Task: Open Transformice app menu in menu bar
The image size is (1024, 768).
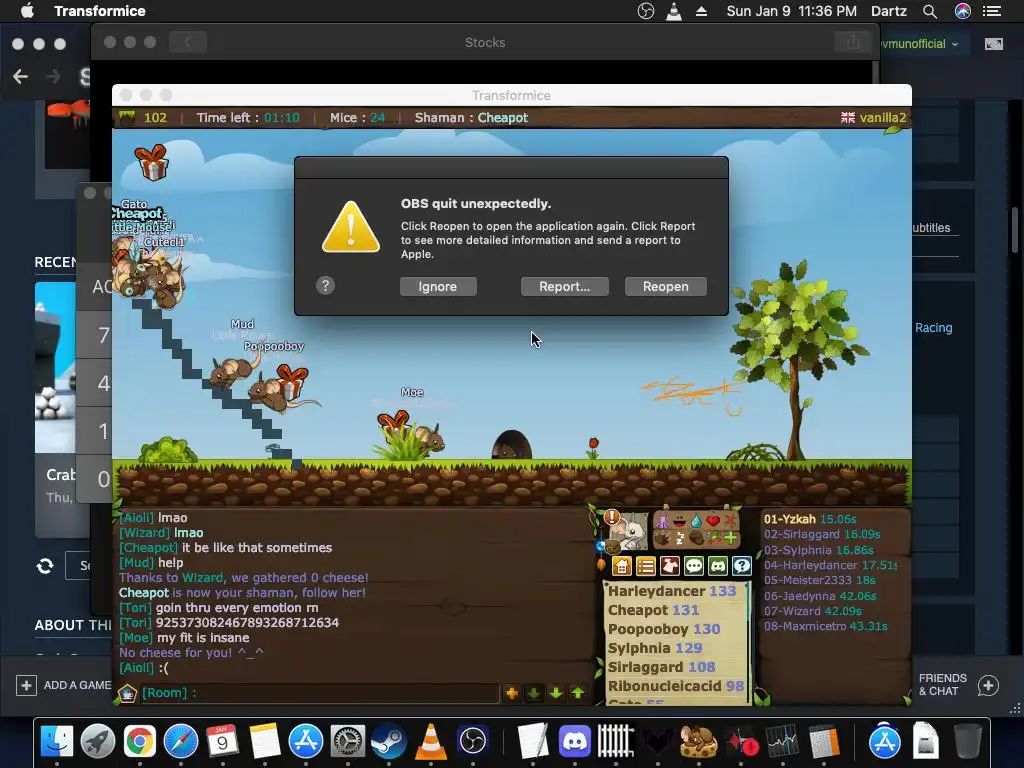Action: coord(100,11)
